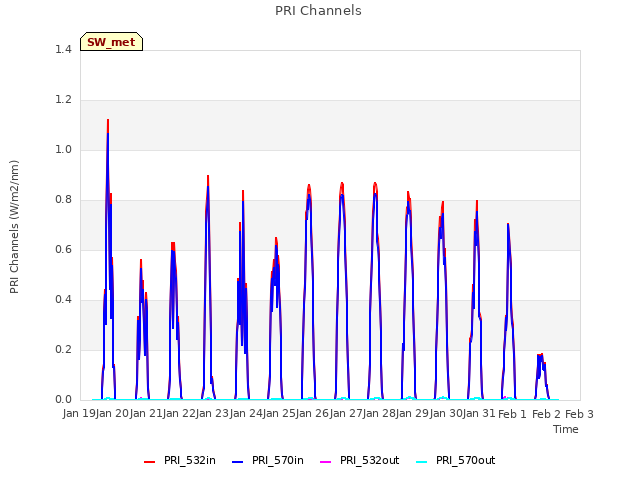Click the Jan 26 x-axis label
Image resolution: width=640 pixels, height=480 pixels.
(313, 414)
